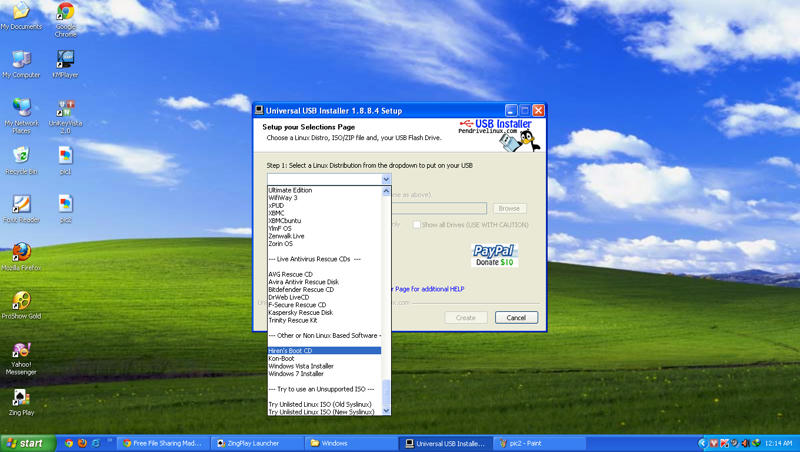The height and width of the screenshot is (452, 800).
Task: Choose DrWeb LiveCD entry
Action: pos(324,297)
